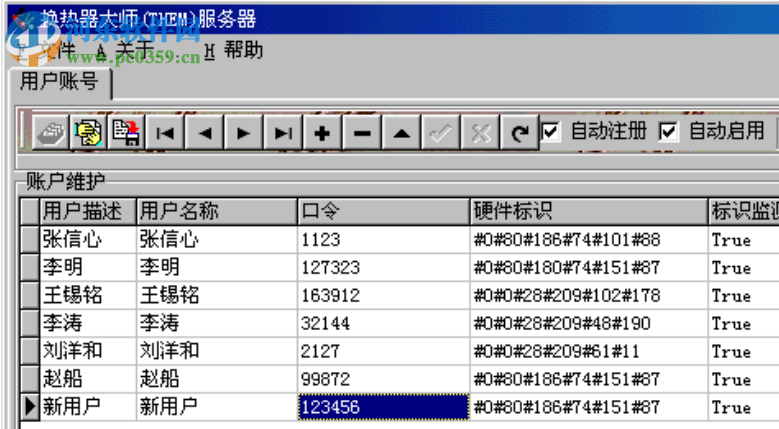779x429 pixels.
Task: Click True cell in 新用户 row
Action: tap(744, 407)
